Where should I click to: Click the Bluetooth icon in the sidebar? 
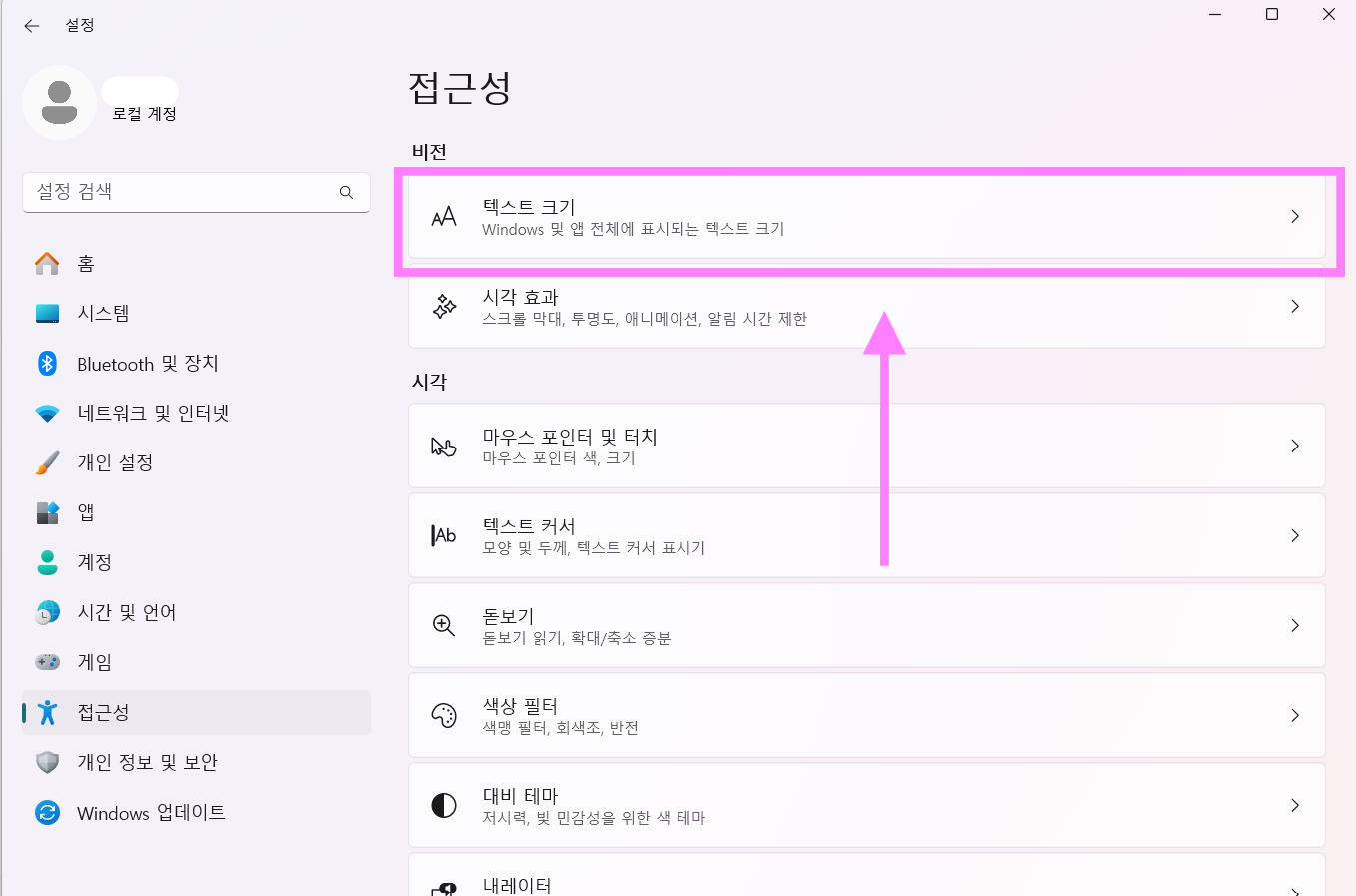click(x=47, y=363)
